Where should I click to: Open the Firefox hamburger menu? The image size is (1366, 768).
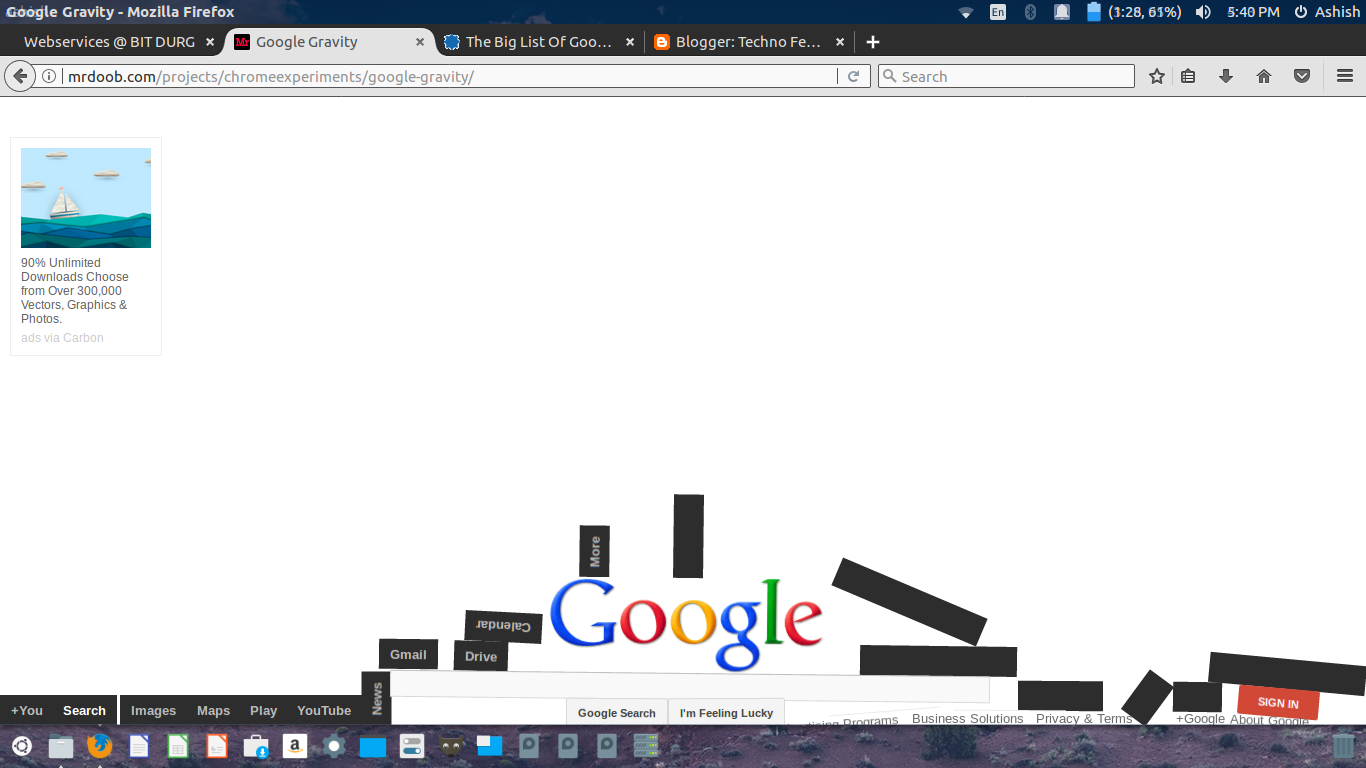(1345, 76)
